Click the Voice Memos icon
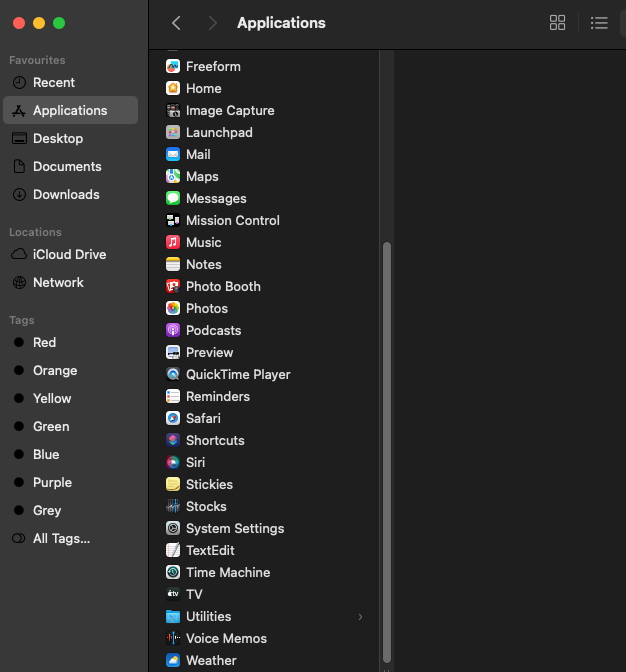The height and width of the screenshot is (672, 626). tap(173, 639)
